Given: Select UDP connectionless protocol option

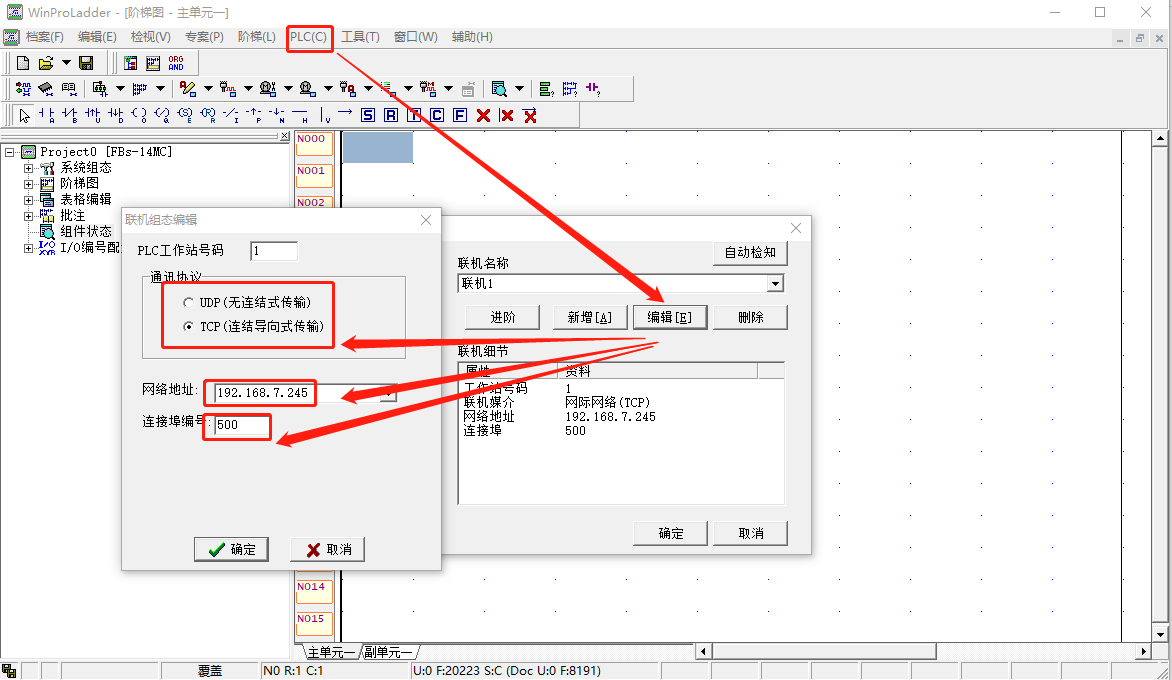Looking at the screenshot, I should point(188,303).
